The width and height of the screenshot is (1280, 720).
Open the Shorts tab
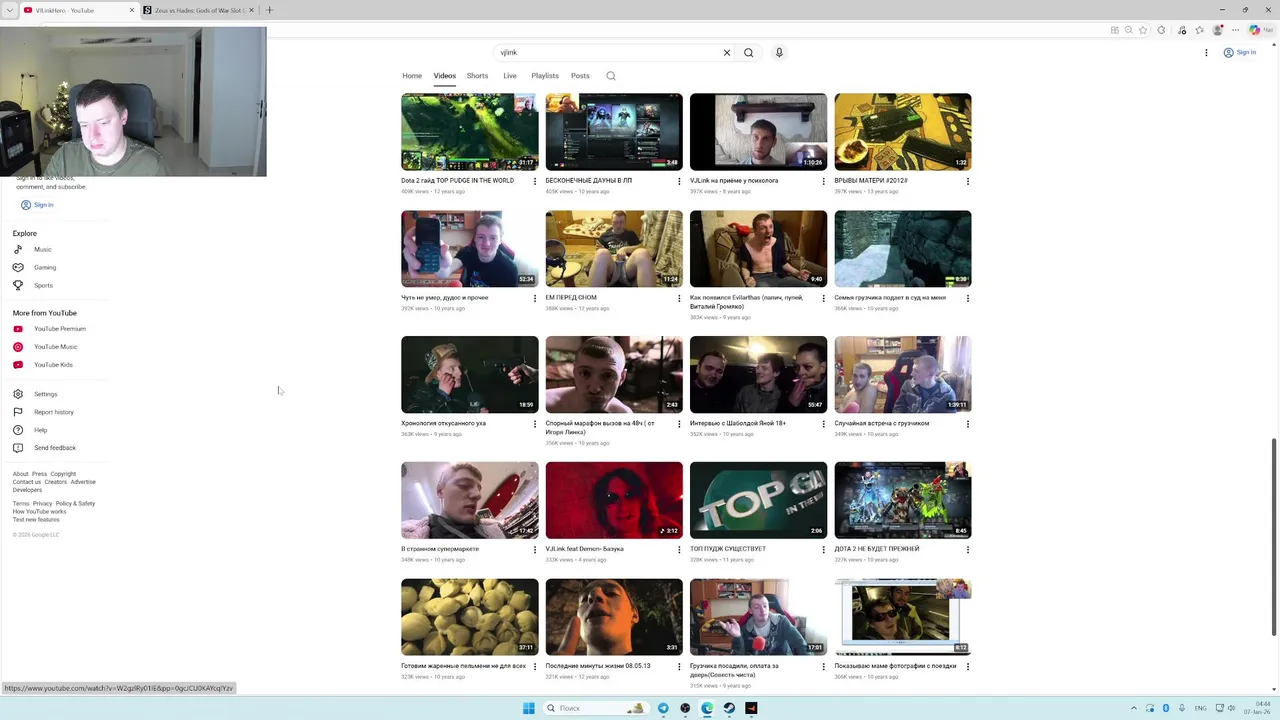point(478,76)
